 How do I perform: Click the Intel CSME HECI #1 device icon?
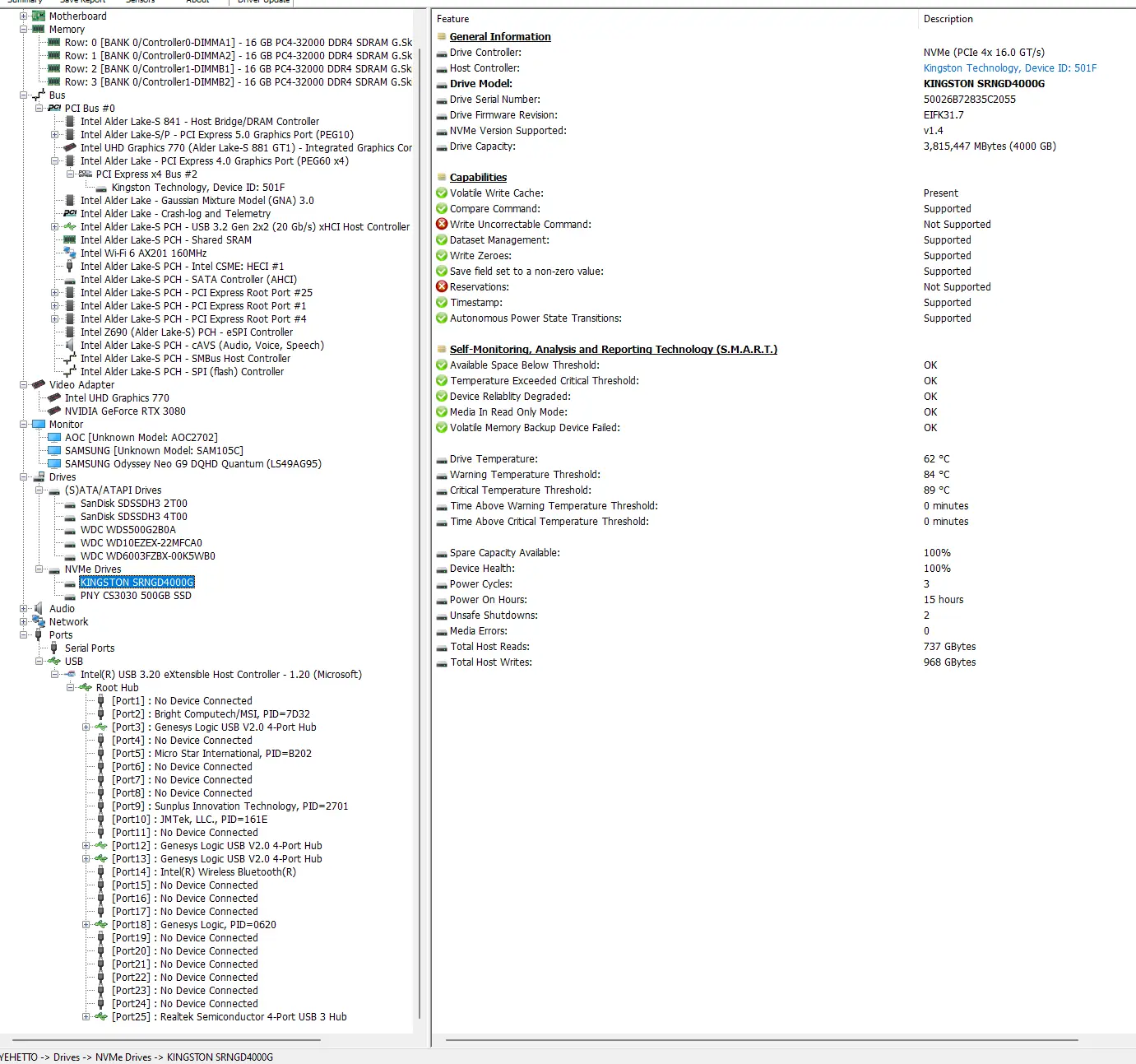(70, 266)
